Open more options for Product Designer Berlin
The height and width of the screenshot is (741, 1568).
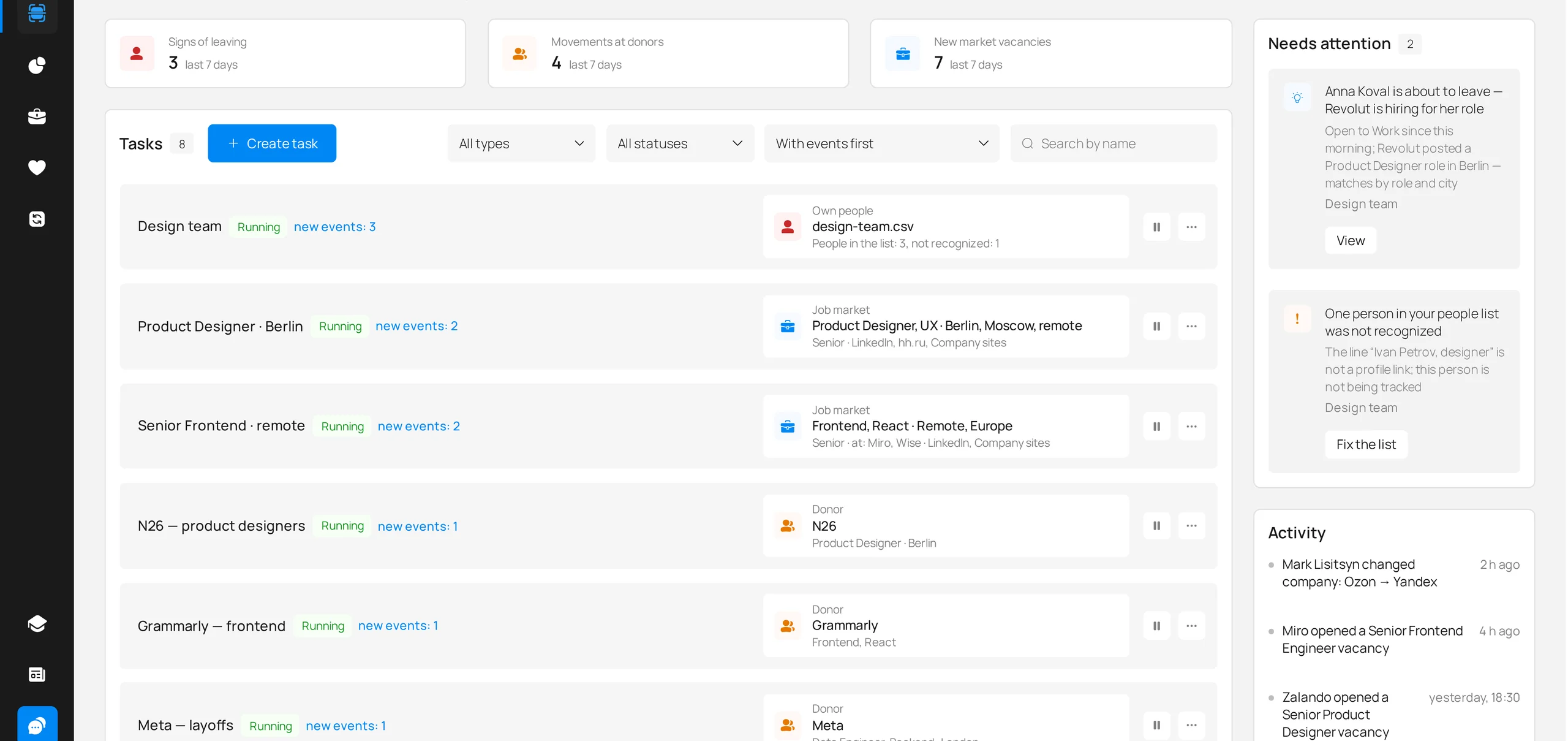click(x=1191, y=326)
